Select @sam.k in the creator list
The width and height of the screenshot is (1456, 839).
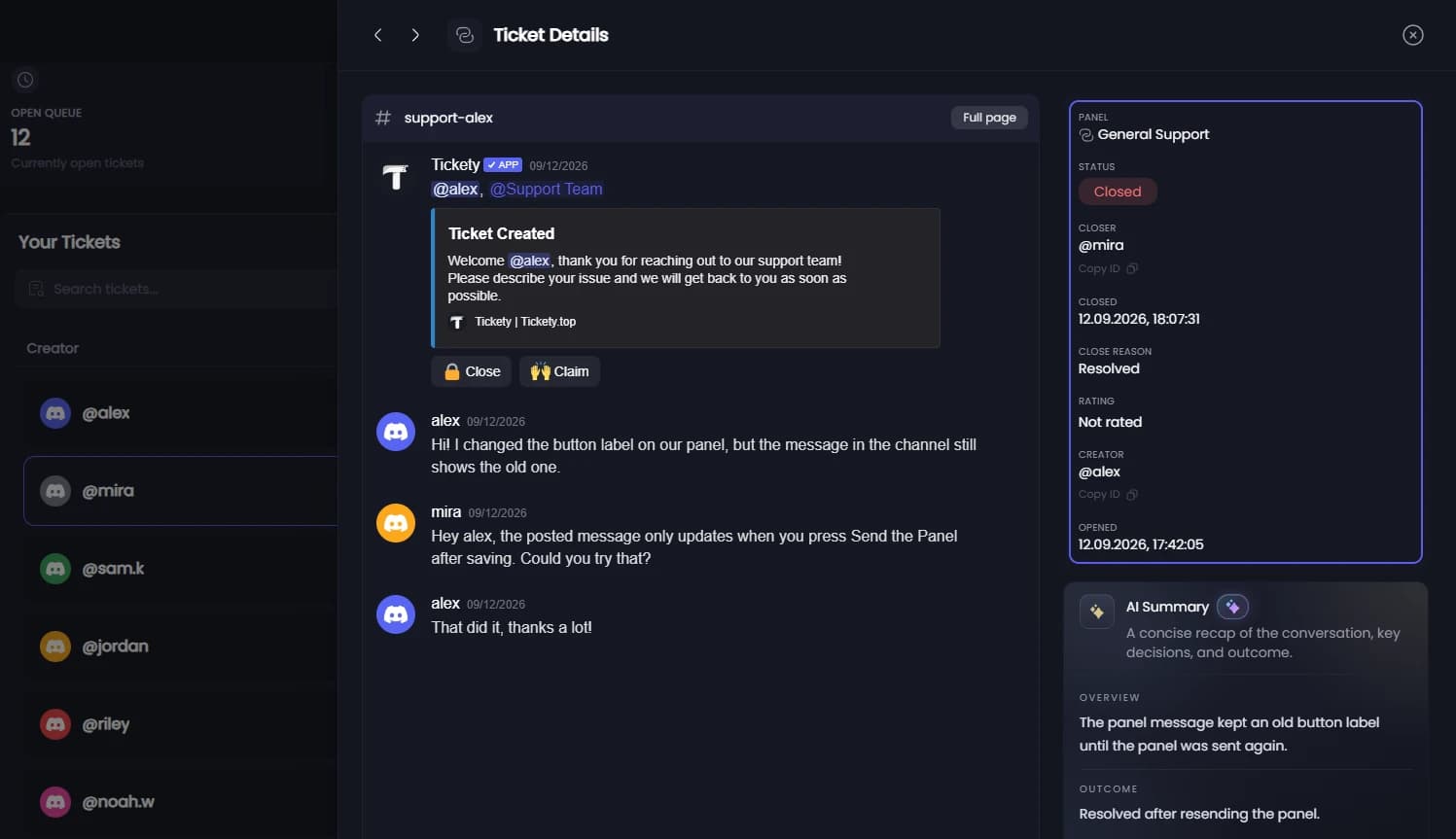181,569
